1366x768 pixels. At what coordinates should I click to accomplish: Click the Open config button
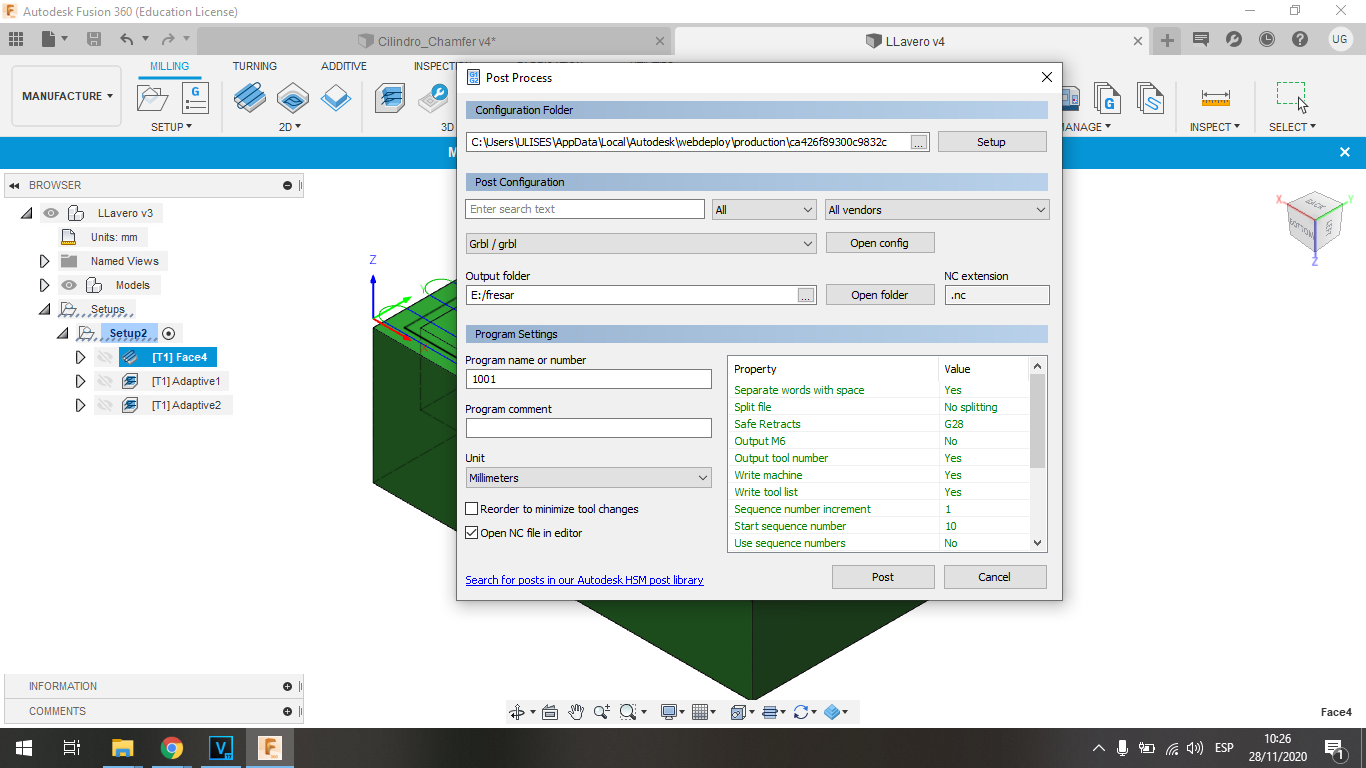click(x=880, y=243)
